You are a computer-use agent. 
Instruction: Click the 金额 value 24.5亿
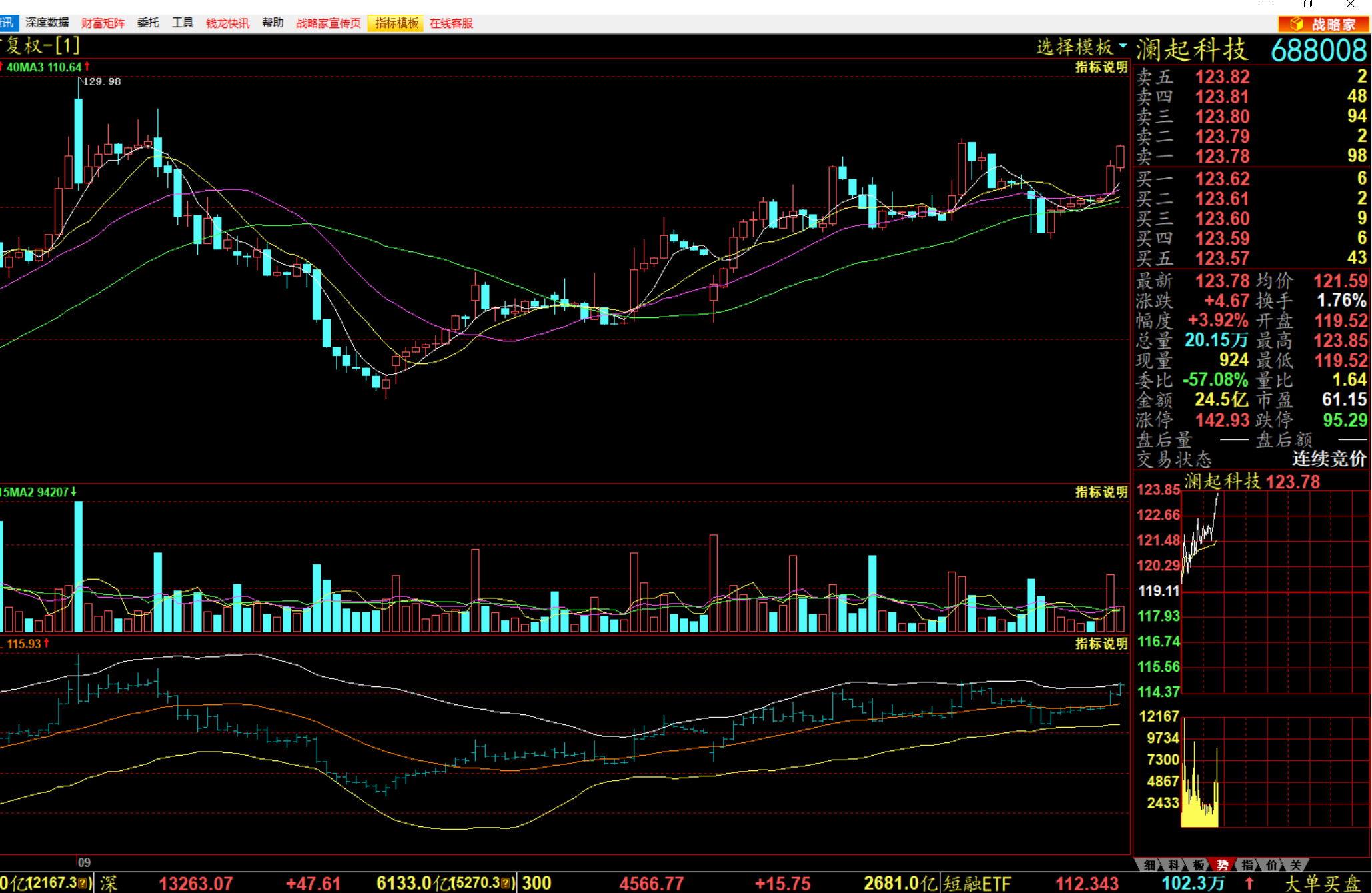pos(1221,399)
